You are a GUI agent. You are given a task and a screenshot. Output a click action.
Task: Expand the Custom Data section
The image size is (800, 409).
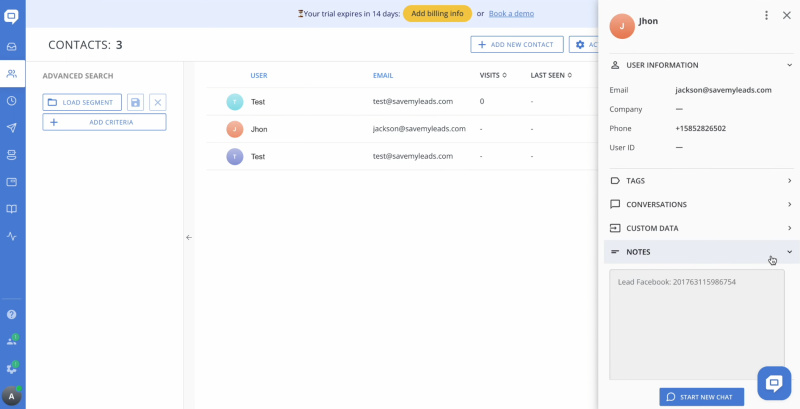tap(702, 228)
